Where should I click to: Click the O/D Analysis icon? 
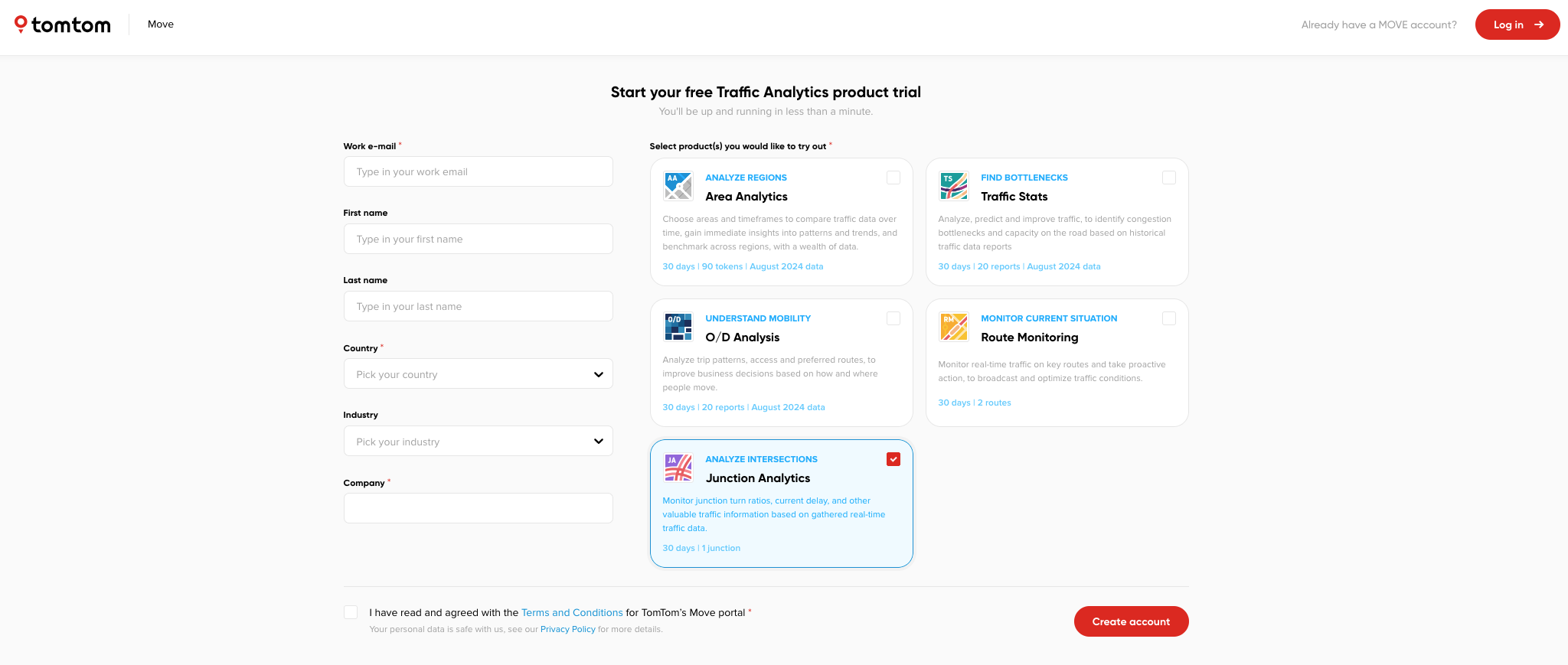(678, 327)
